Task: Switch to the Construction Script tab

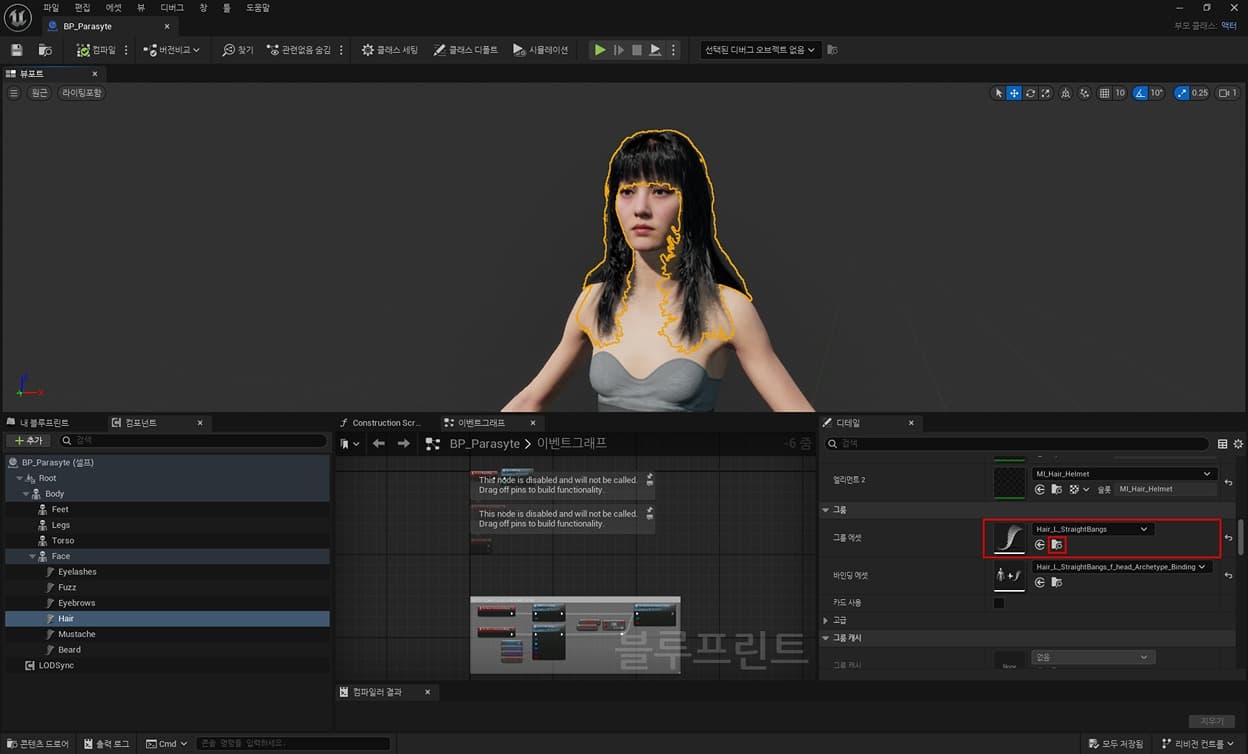Action: [x=384, y=423]
